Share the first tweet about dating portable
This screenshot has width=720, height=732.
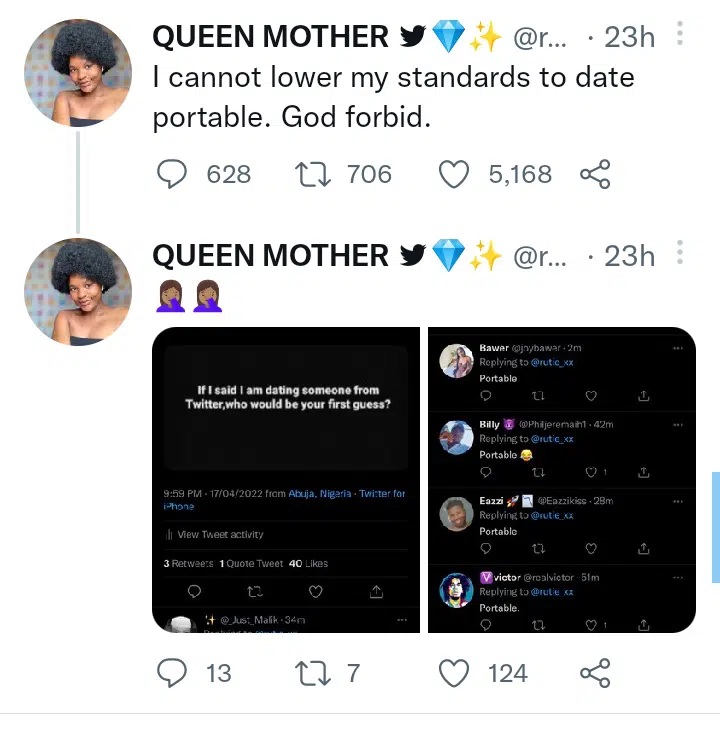(594, 175)
